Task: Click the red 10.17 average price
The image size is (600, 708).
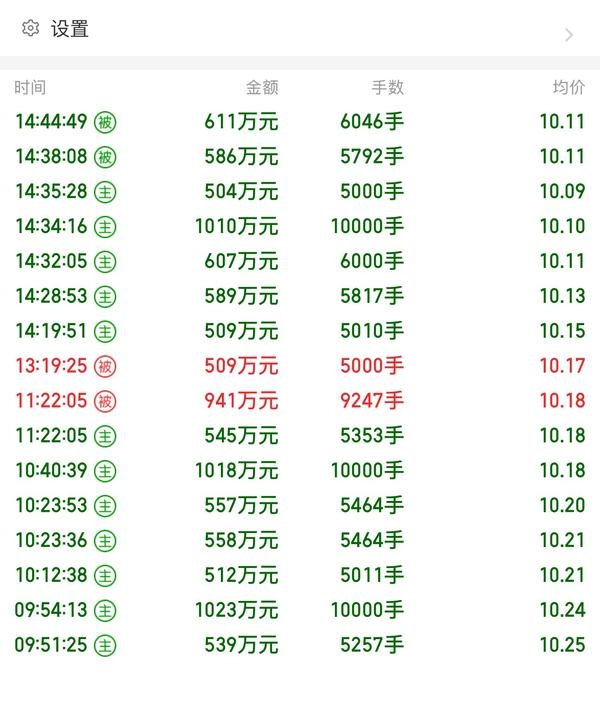Action: click(x=562, y=366)
